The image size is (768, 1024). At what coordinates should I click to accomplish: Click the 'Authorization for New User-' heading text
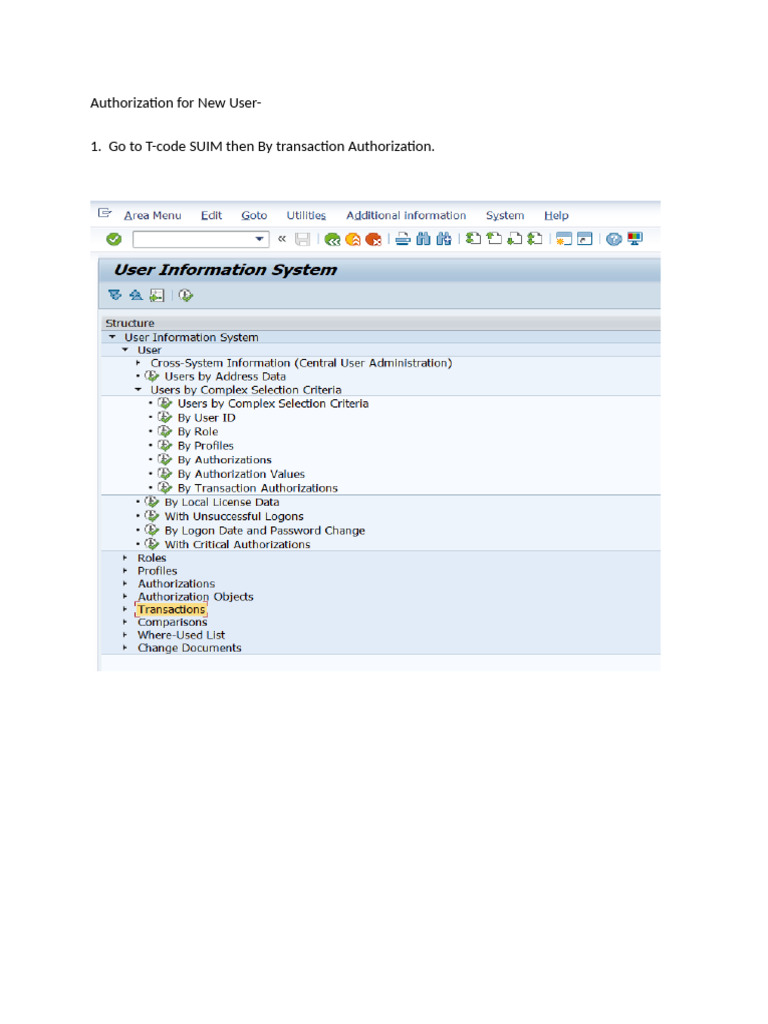pos(176,103)
